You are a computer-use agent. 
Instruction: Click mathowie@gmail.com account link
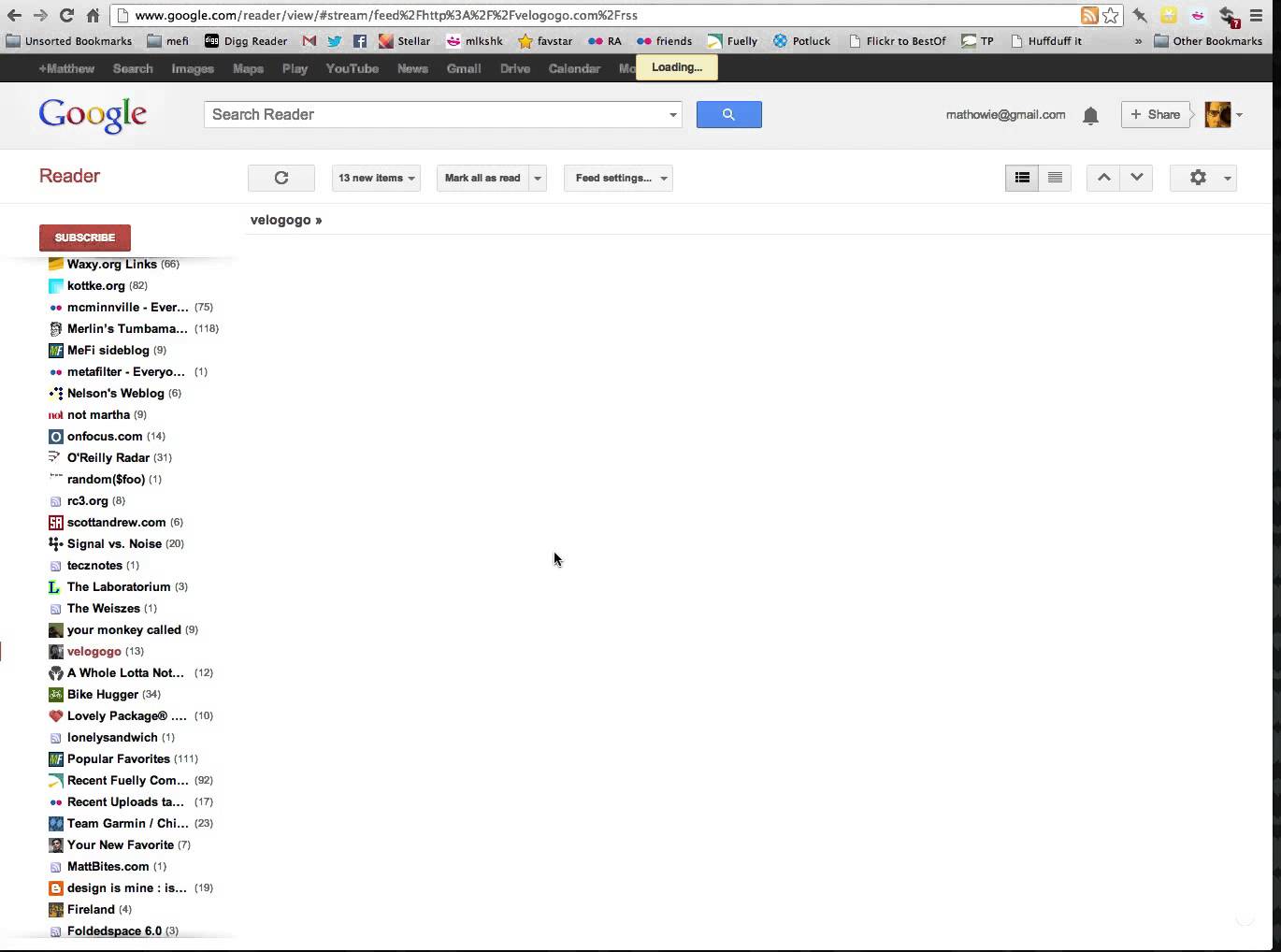coord(1005,114)
